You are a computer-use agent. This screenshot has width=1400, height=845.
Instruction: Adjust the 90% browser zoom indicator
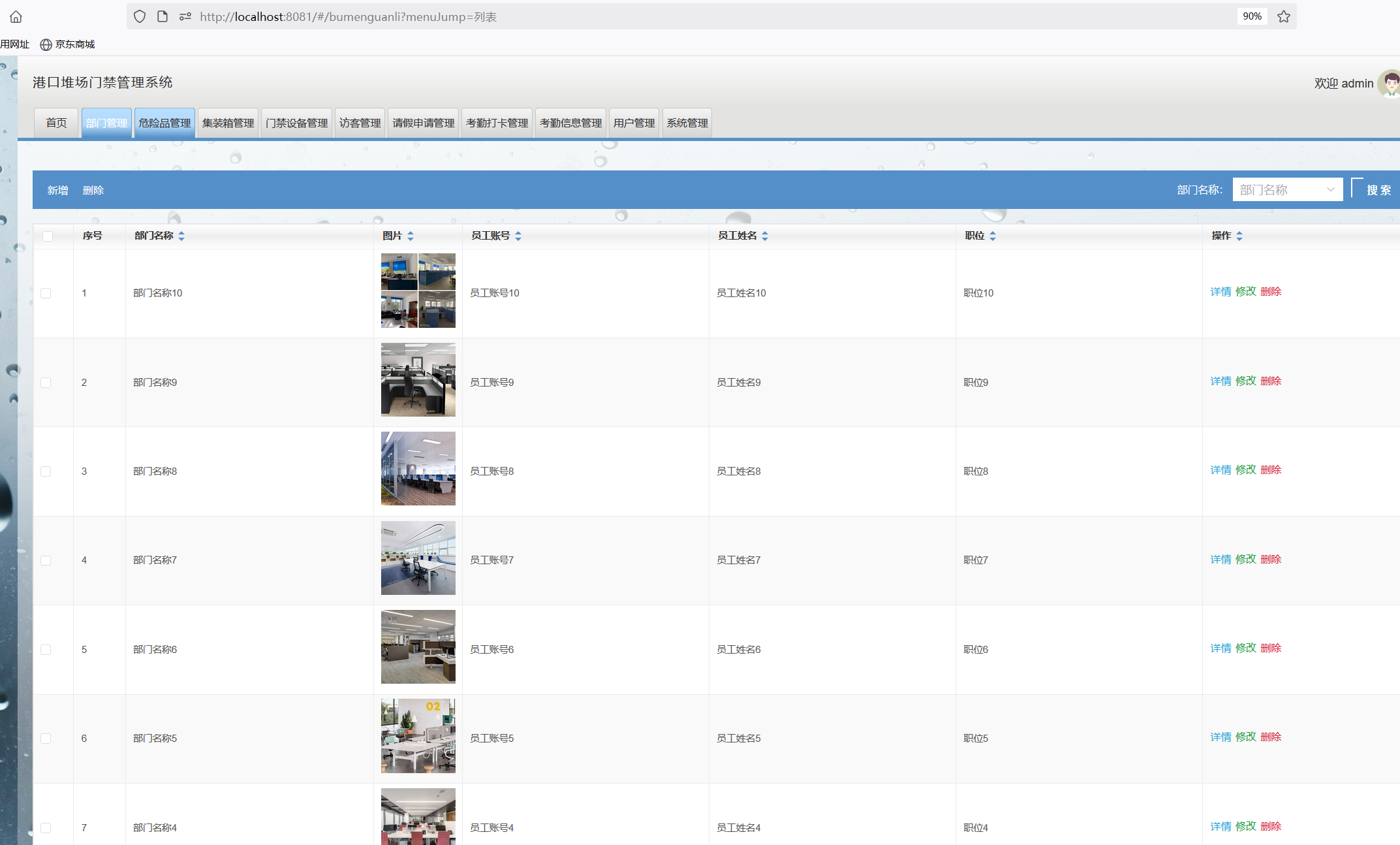click(x=1251, y=17)
